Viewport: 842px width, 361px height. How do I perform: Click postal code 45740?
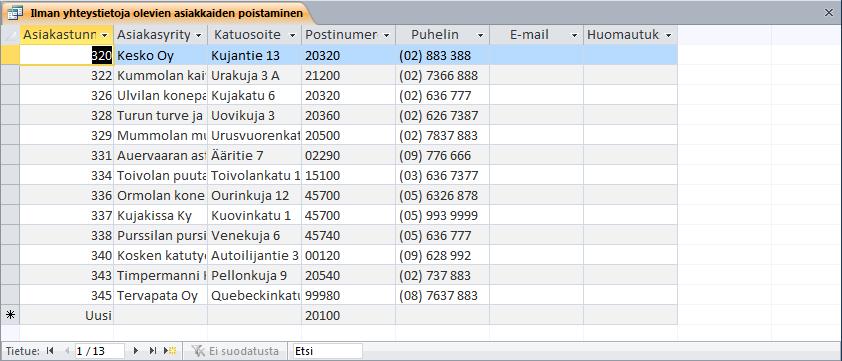[349, 235]
